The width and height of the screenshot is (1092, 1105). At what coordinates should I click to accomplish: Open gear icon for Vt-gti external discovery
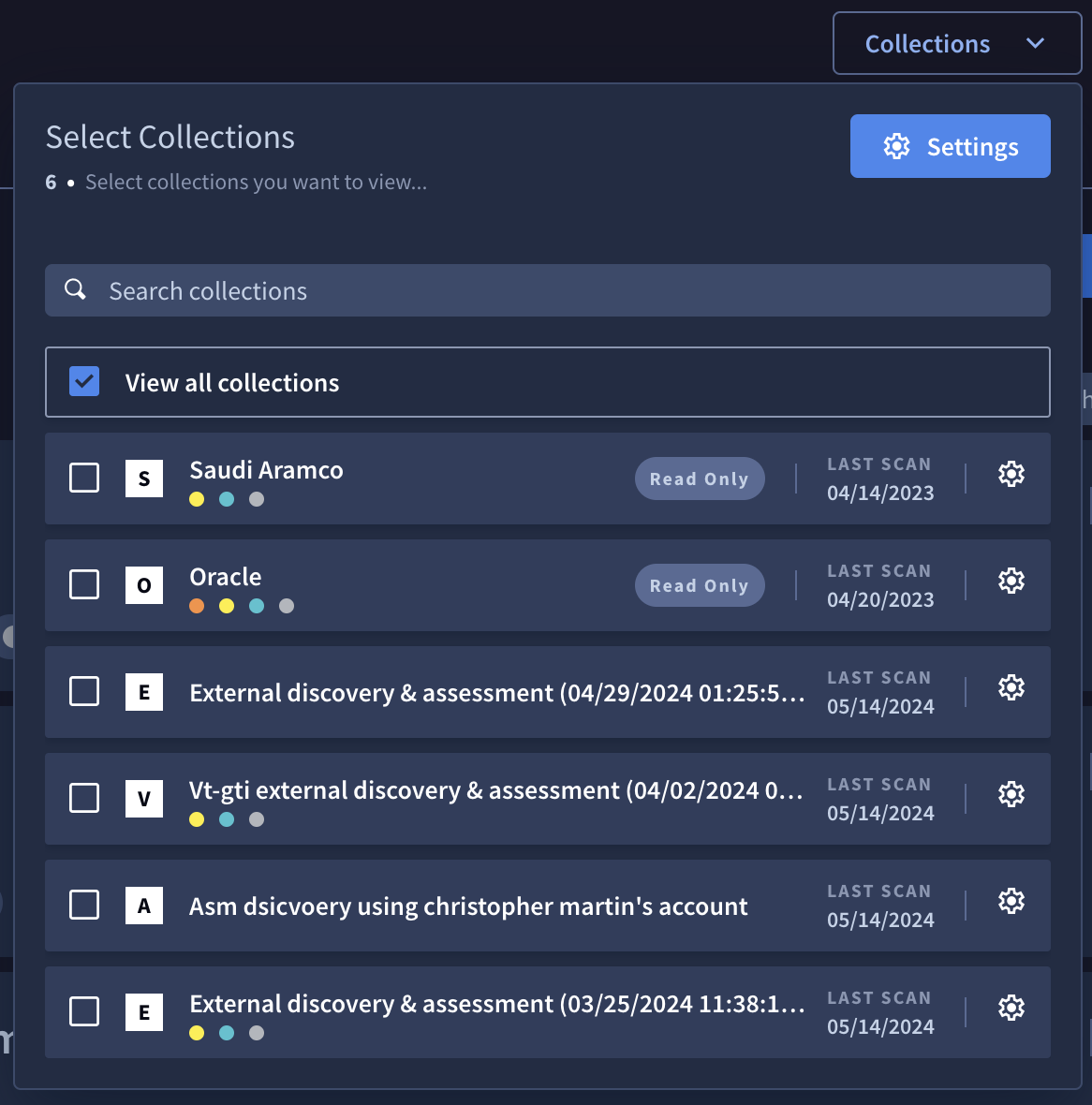point(1011,794)
